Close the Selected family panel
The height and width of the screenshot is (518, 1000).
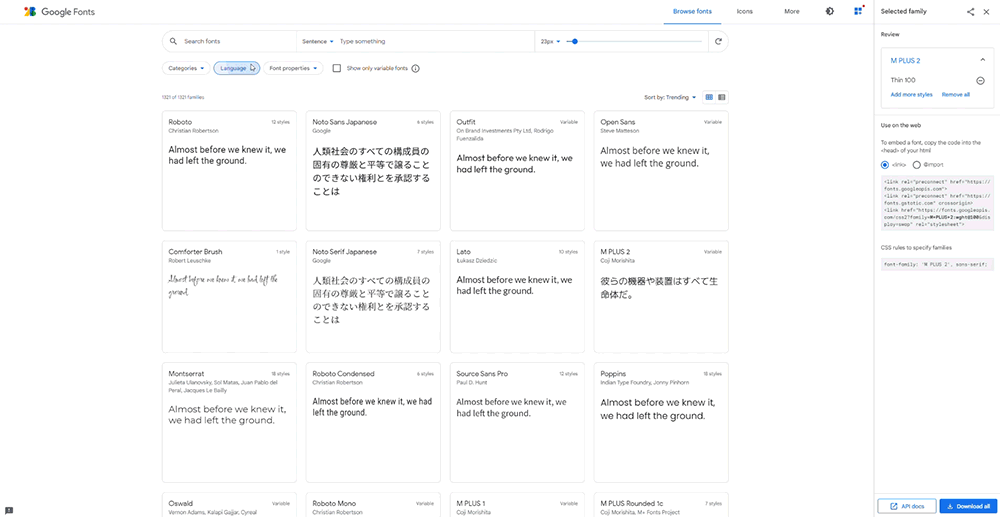coord(987,11)
